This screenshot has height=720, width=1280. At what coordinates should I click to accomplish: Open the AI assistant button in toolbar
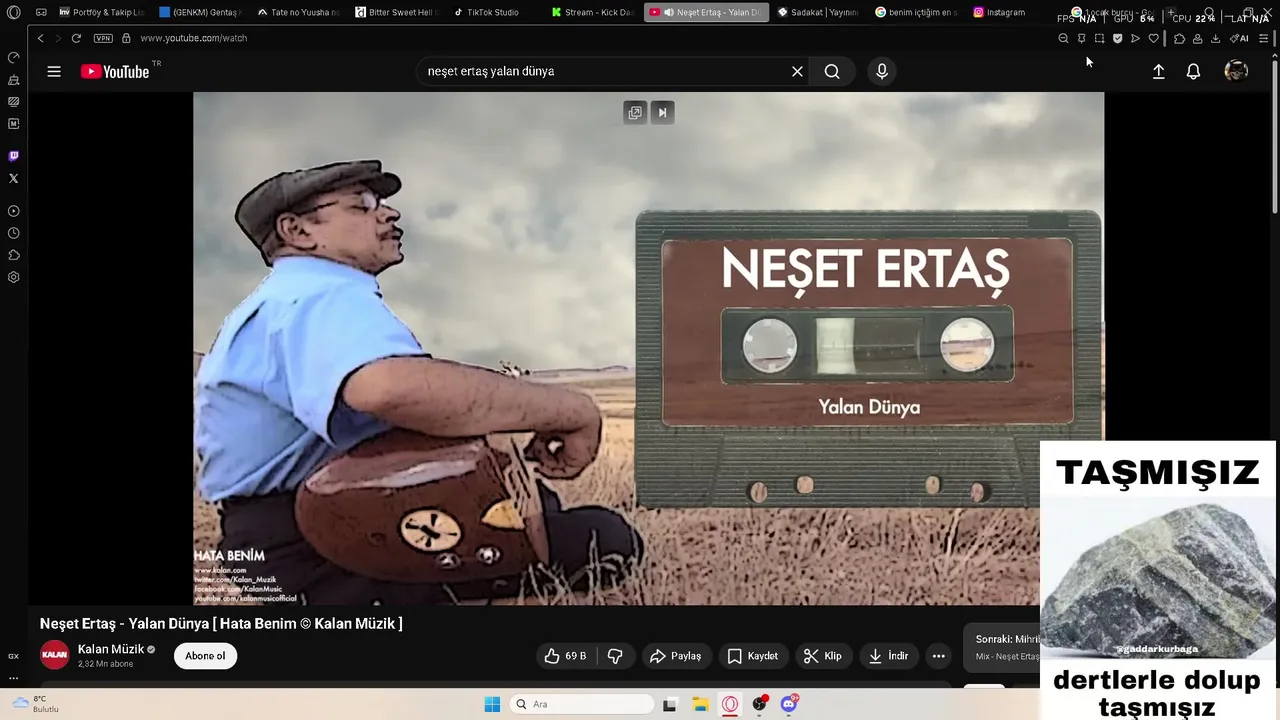click(x=1239, y=38)
